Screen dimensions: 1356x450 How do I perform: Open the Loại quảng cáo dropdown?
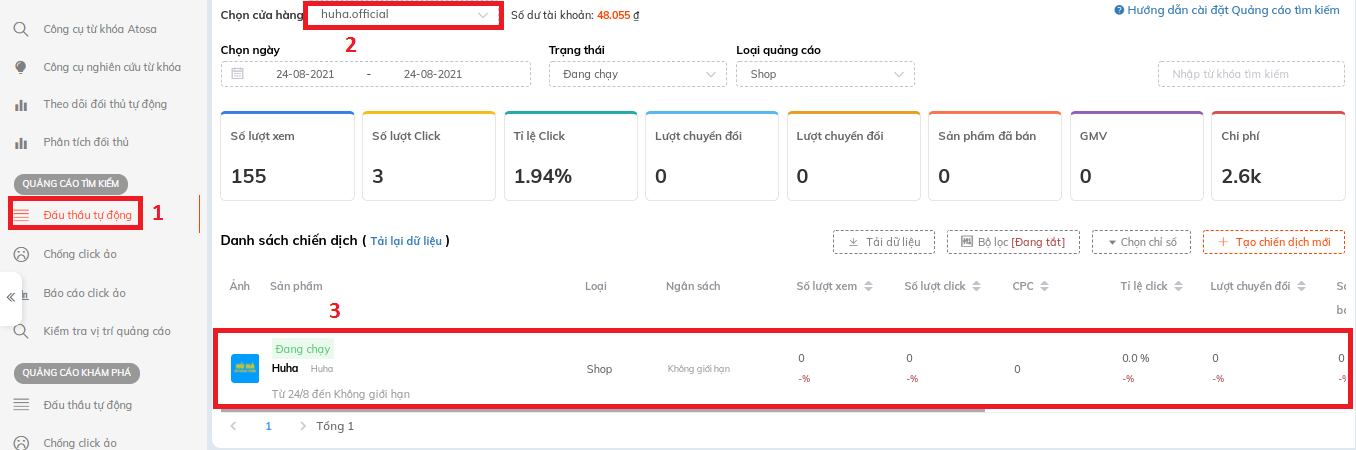(824, 74)
